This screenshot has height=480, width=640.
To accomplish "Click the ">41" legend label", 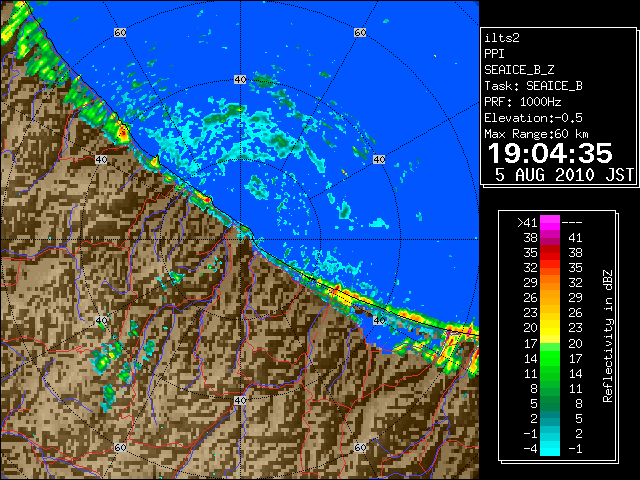I will coord(527,223).
